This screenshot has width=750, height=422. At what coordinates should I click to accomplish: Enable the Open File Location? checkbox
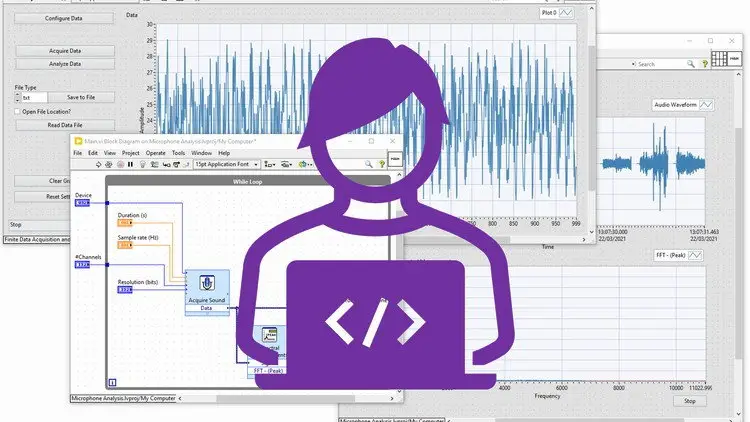[18, 111]
